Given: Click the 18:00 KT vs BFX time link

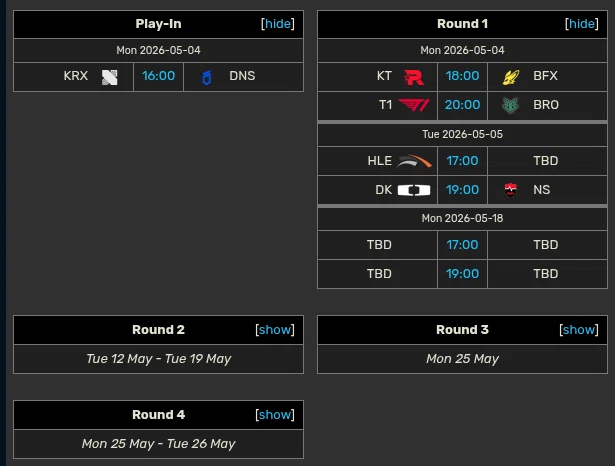Looking at the screenshot, I should [x=462, y=76].
